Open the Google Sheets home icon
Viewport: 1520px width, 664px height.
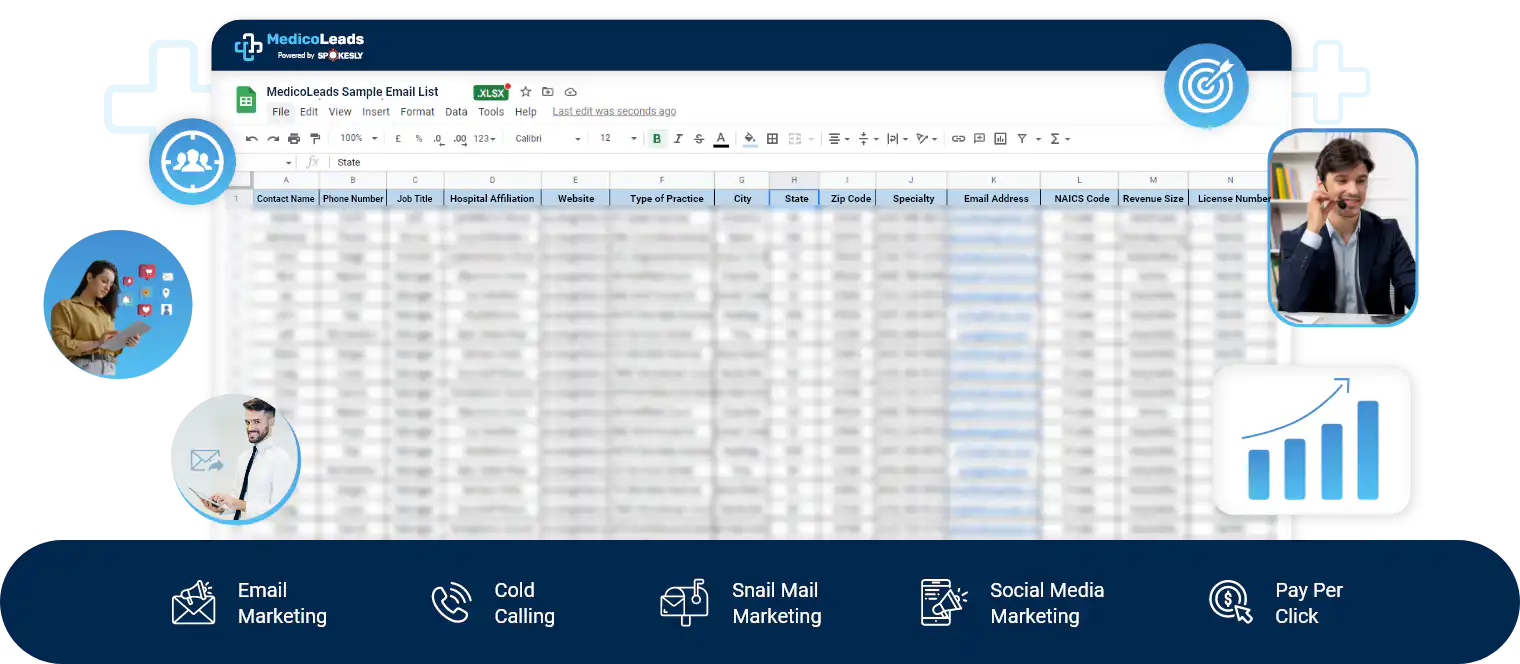click(246, 100)
